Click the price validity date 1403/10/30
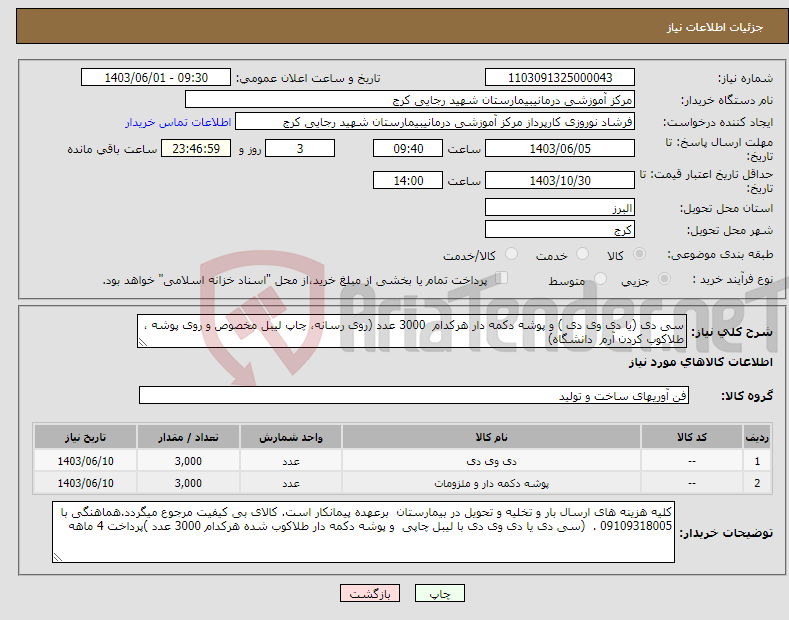 coord(560,180)
